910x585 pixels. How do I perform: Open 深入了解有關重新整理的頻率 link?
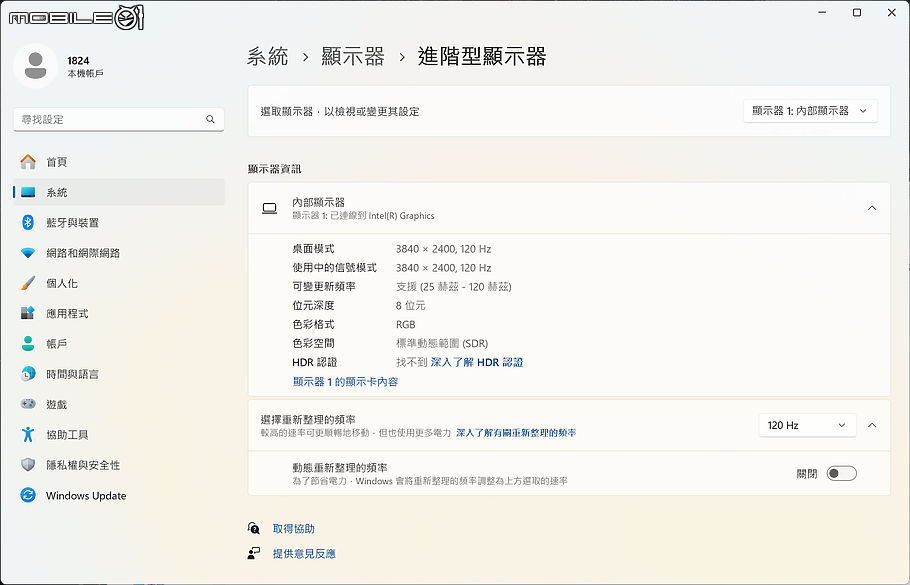516,433
